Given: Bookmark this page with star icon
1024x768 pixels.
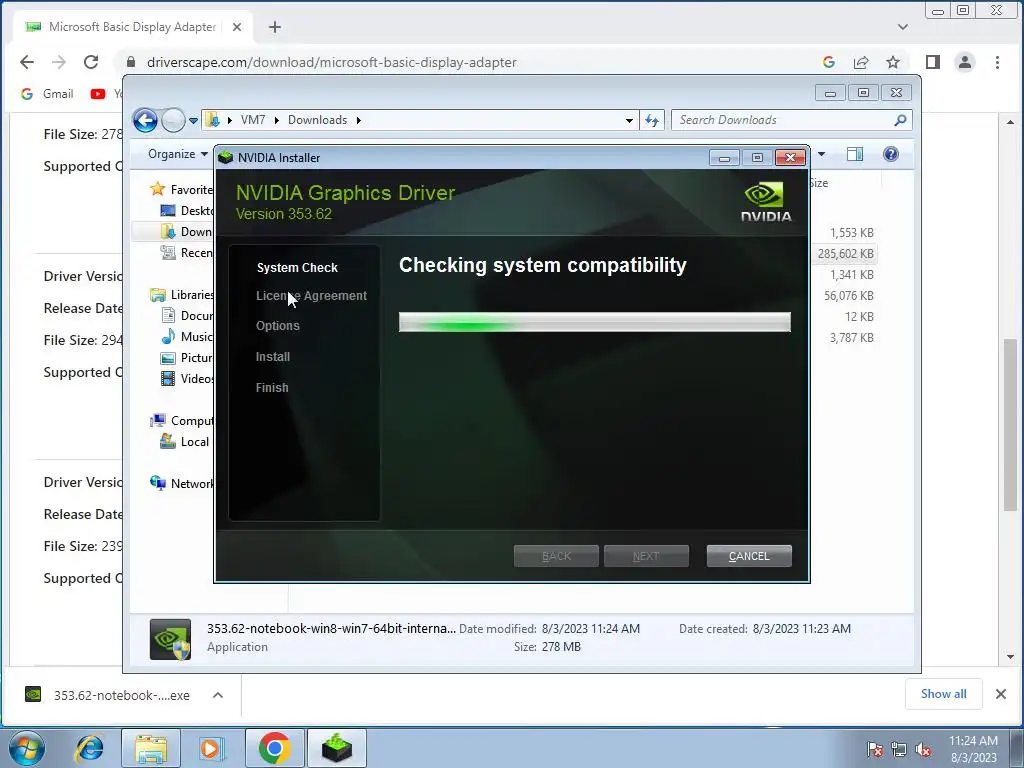Looking at the screenshot, I should tap(893, 62).
